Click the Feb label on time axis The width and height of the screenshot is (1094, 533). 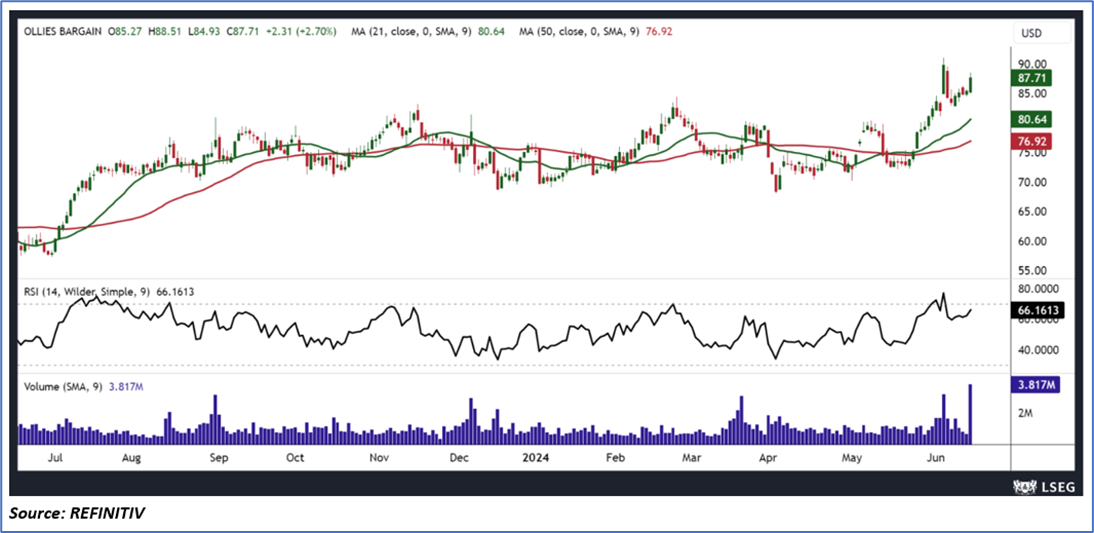point(615,458)
